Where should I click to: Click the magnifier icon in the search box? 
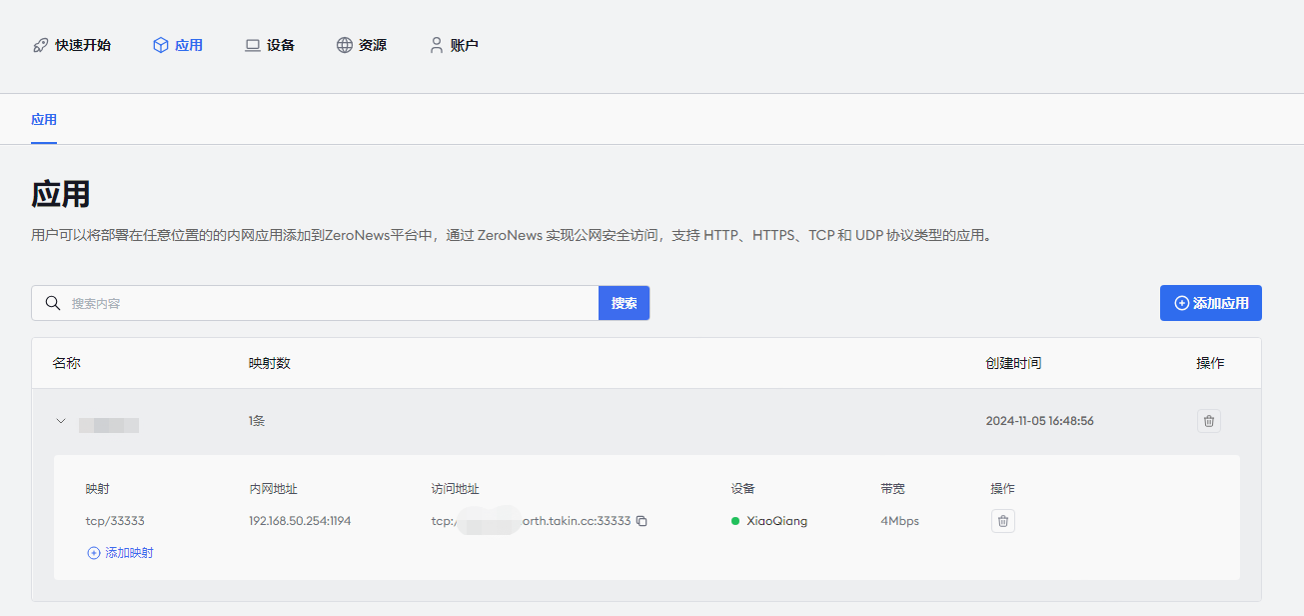tap(53, 303)
